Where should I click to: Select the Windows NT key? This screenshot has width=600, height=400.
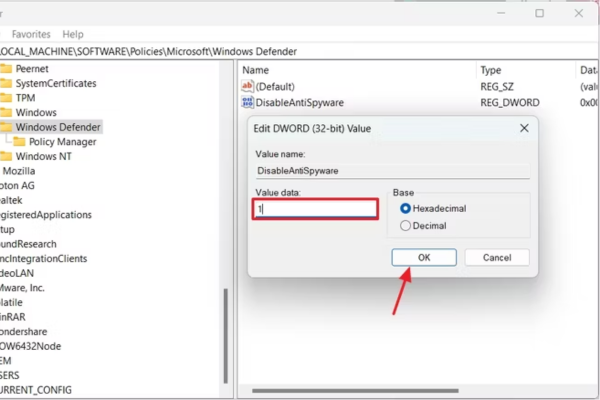pos(43,157)
